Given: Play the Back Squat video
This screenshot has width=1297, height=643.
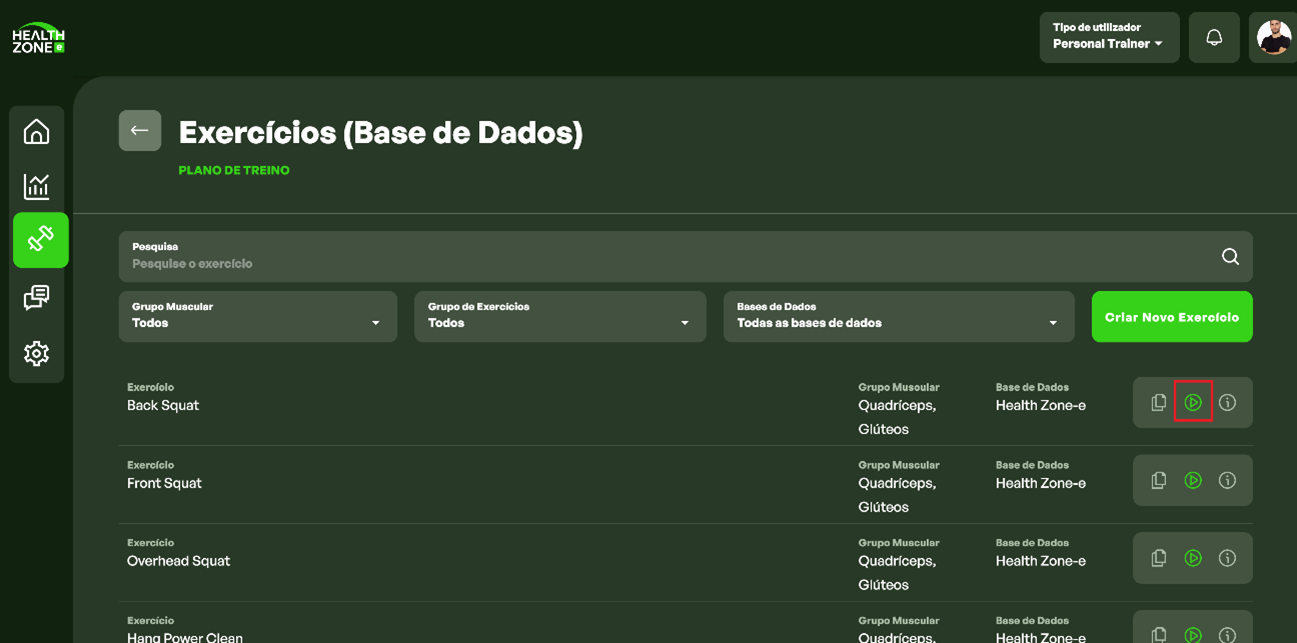Looking at the screenshot, I should (x=1193, y=402).
